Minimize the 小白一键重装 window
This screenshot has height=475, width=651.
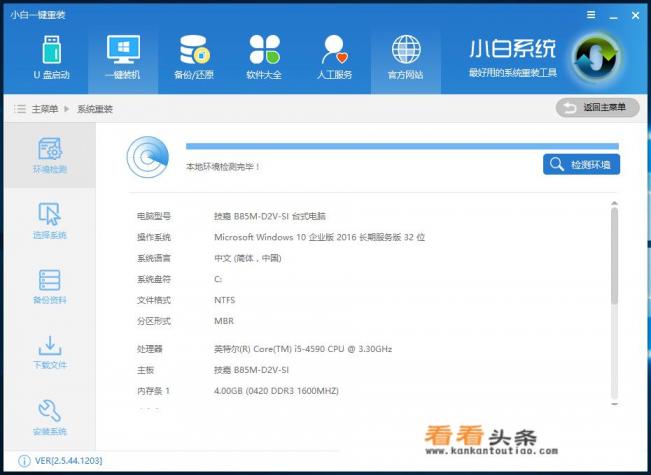pos(614,17)
